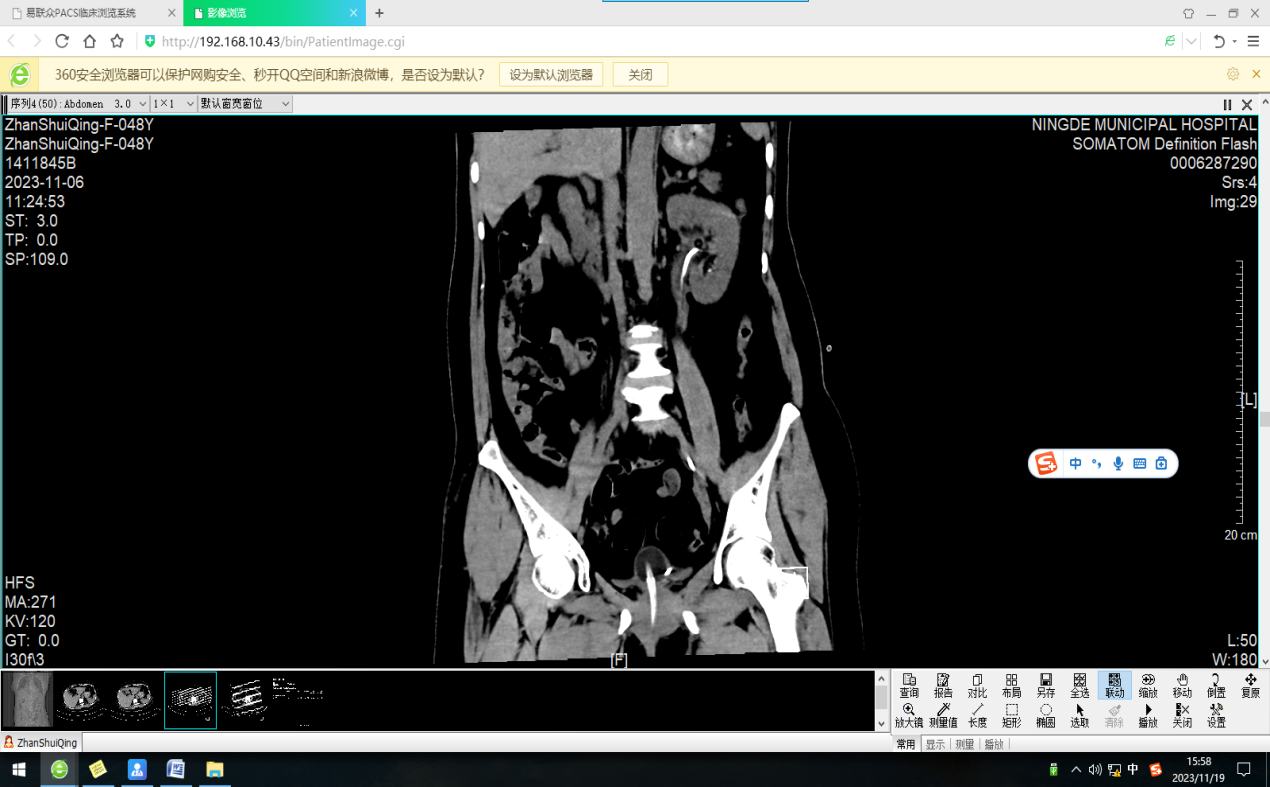Open the 布局 layout tool
This screenshot has height=787, width=1270.
[x=1011, y=685]
